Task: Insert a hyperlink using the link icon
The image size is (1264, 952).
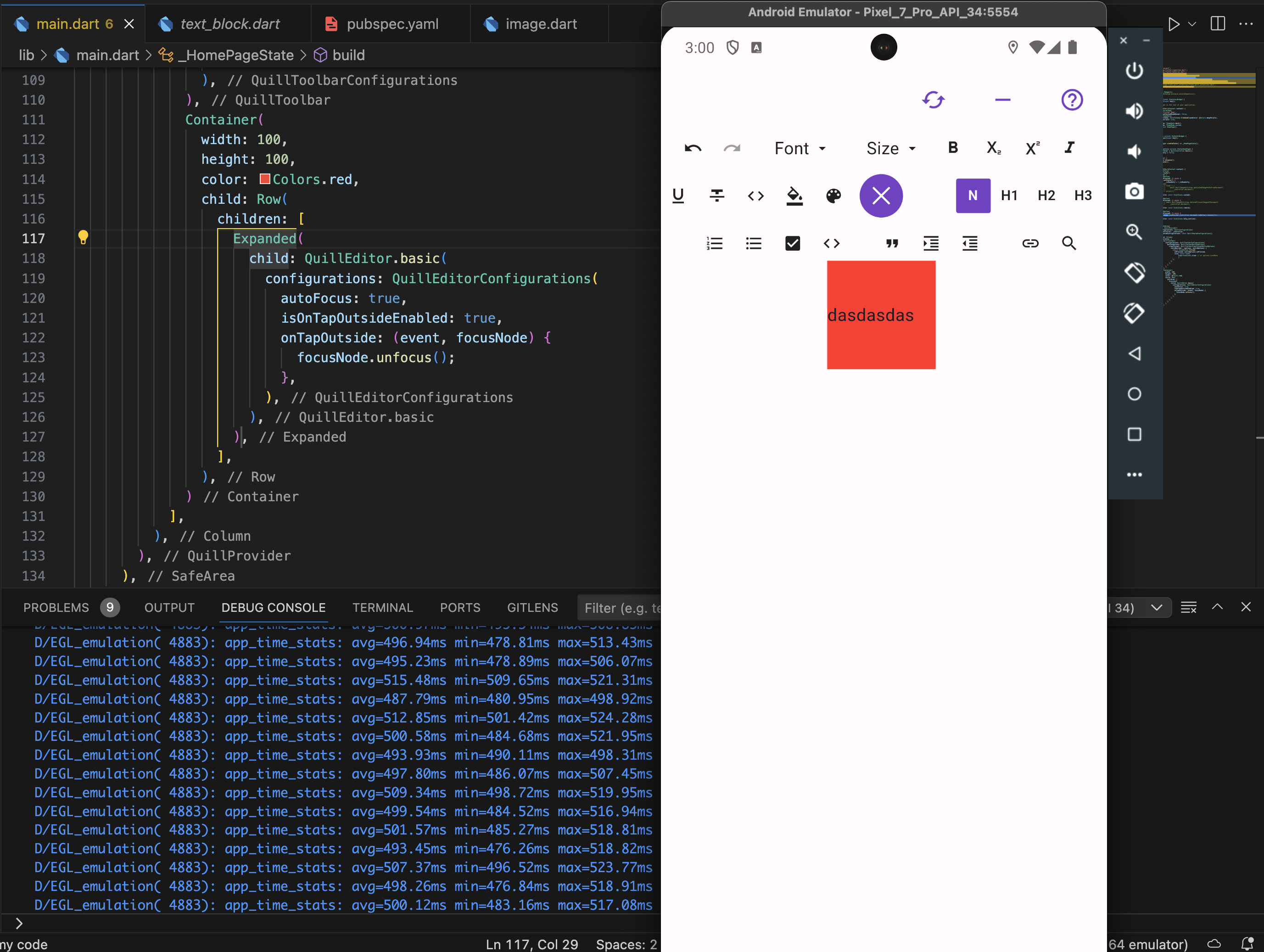Action: tap(1030, 243)
